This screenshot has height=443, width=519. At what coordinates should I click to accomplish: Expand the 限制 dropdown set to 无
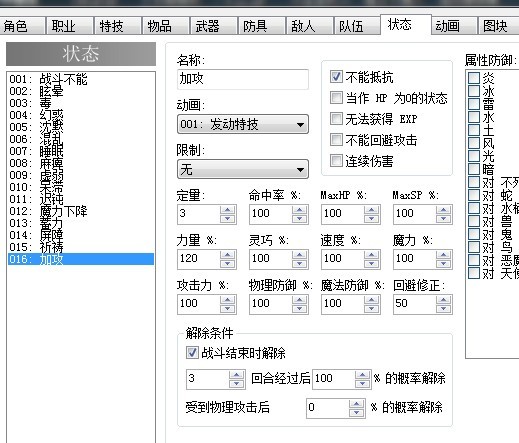[243, 169]
